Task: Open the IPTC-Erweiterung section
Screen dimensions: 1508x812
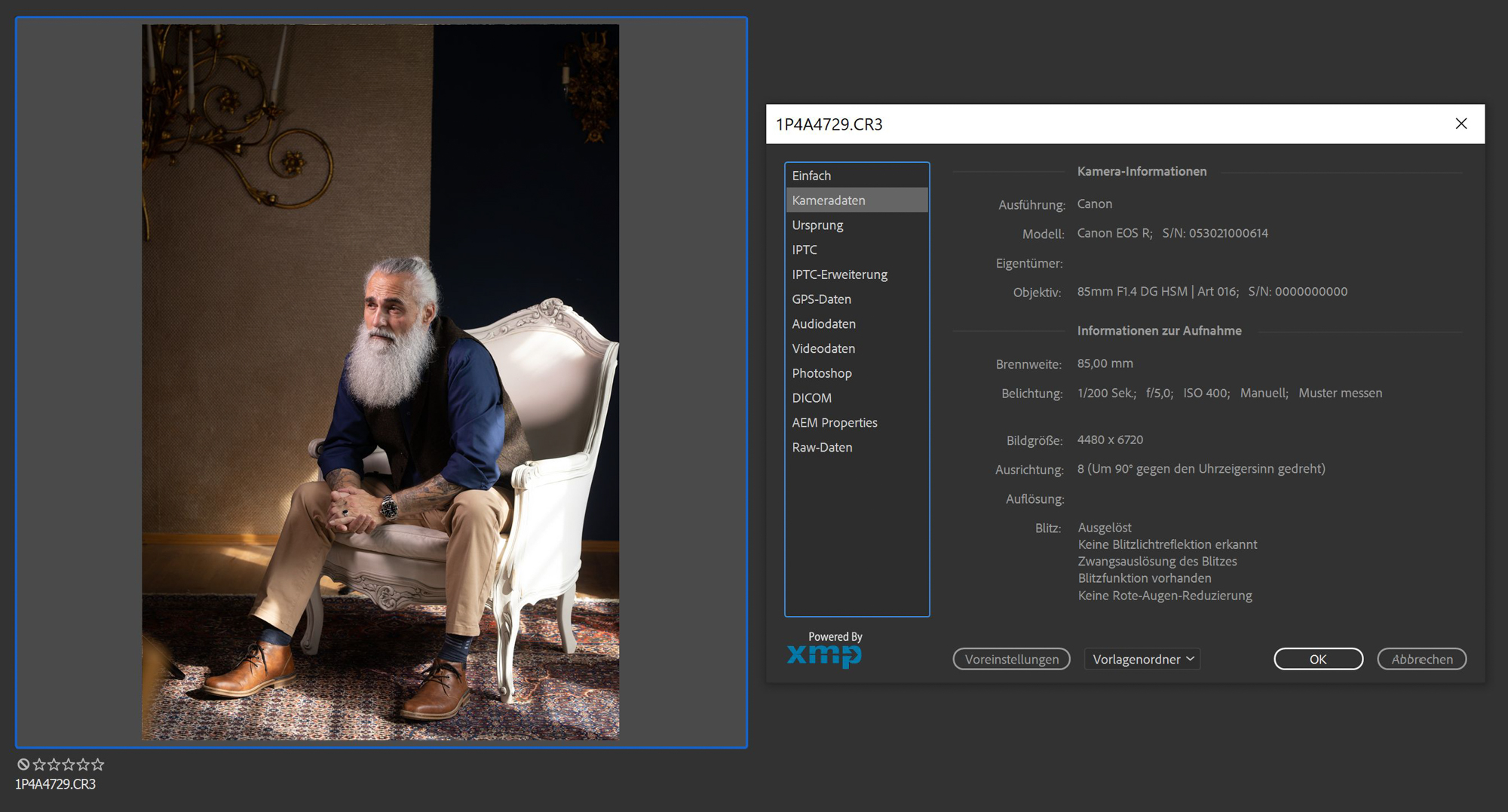Action: coord(839,274)
